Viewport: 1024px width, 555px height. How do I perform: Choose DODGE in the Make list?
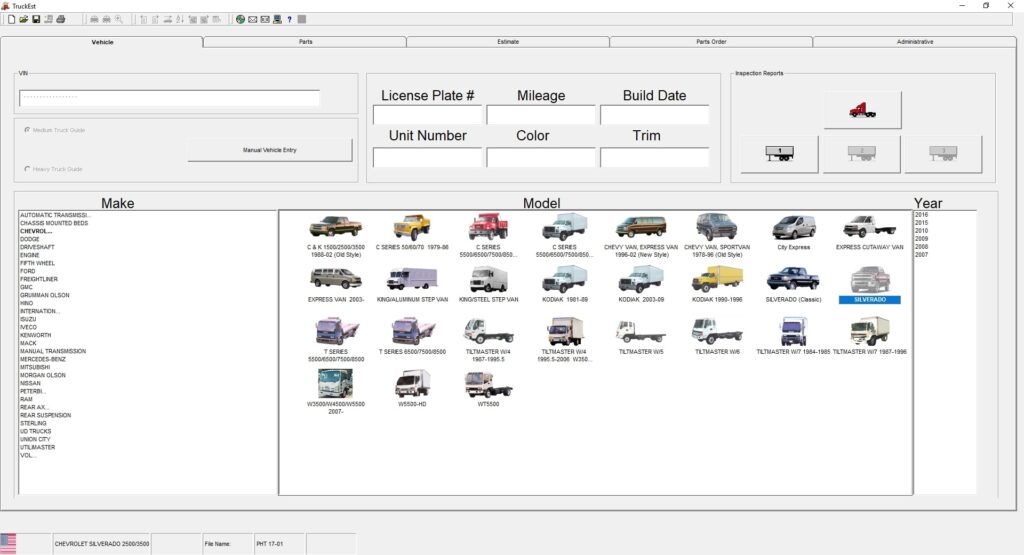coord(29,239)
